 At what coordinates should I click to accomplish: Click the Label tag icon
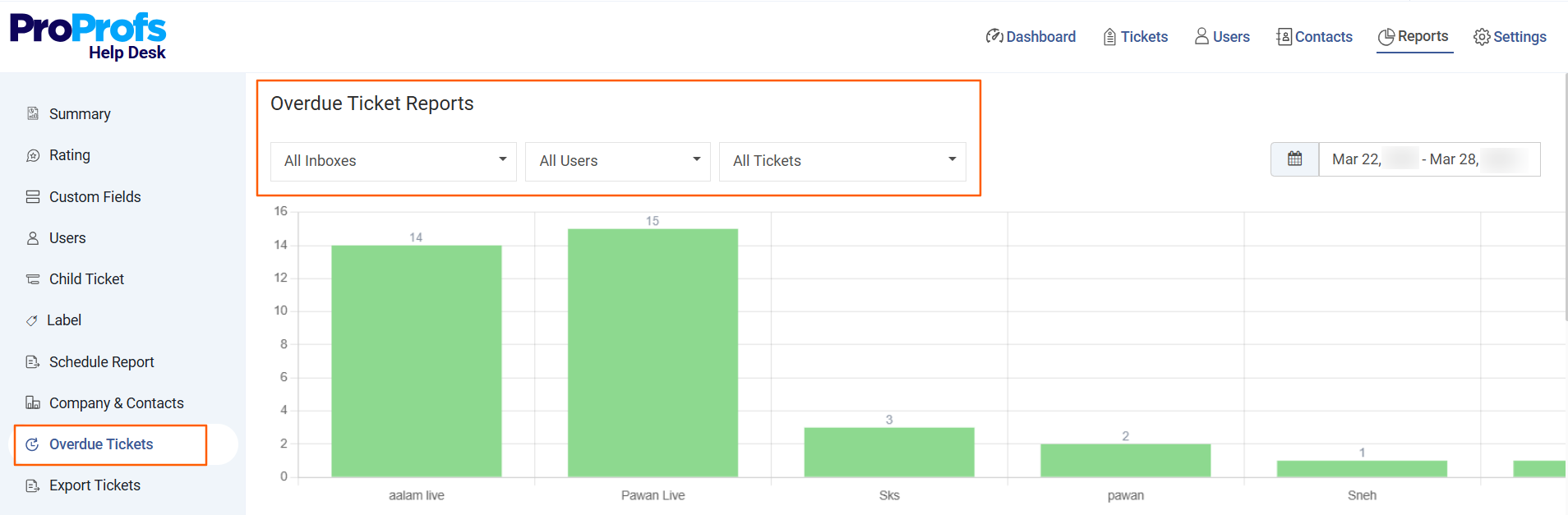(32, 320)
